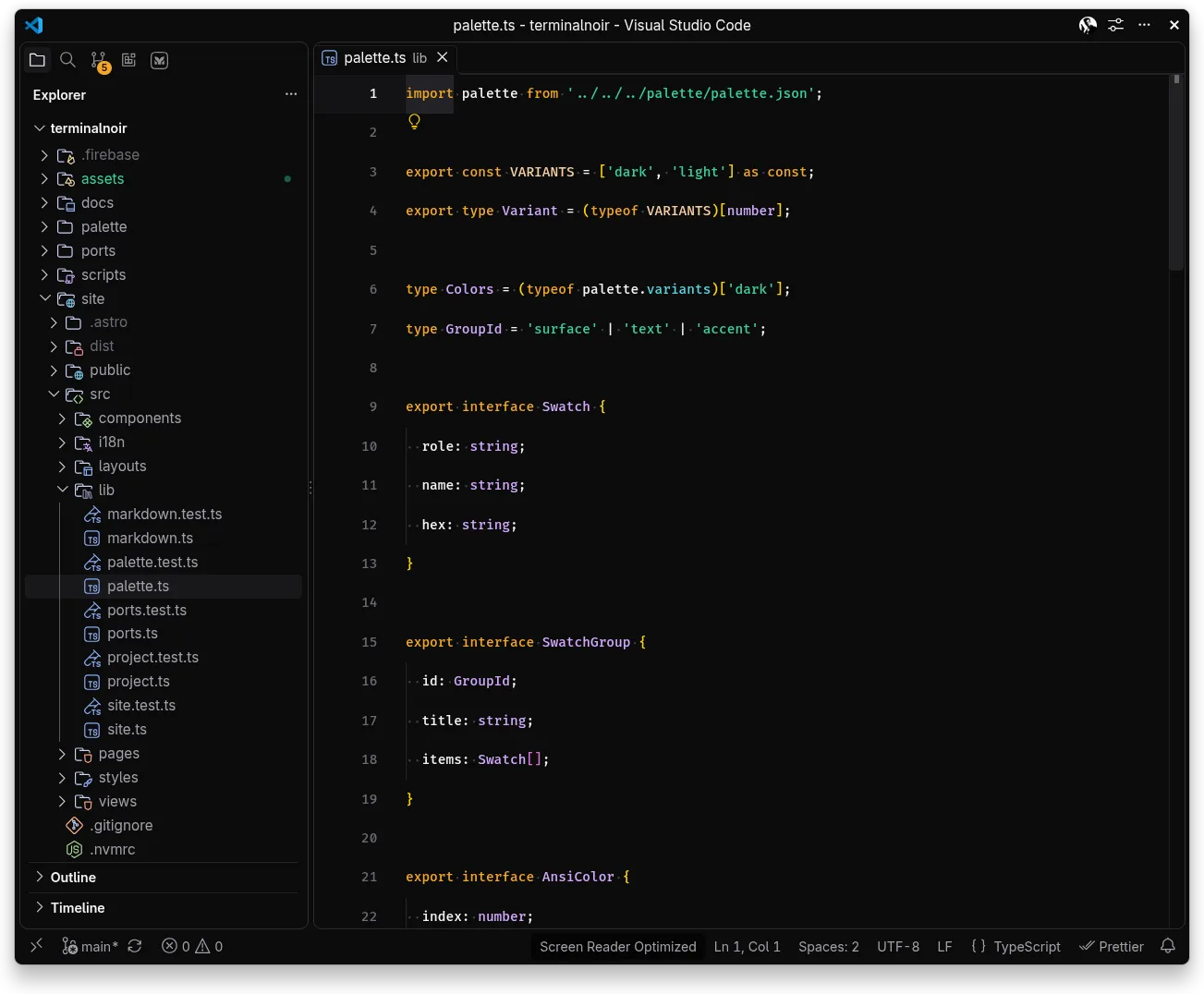This screenshot has width=1204, height=994.
Task: Click the lightbulb code action icon
Action: point(414,121)
